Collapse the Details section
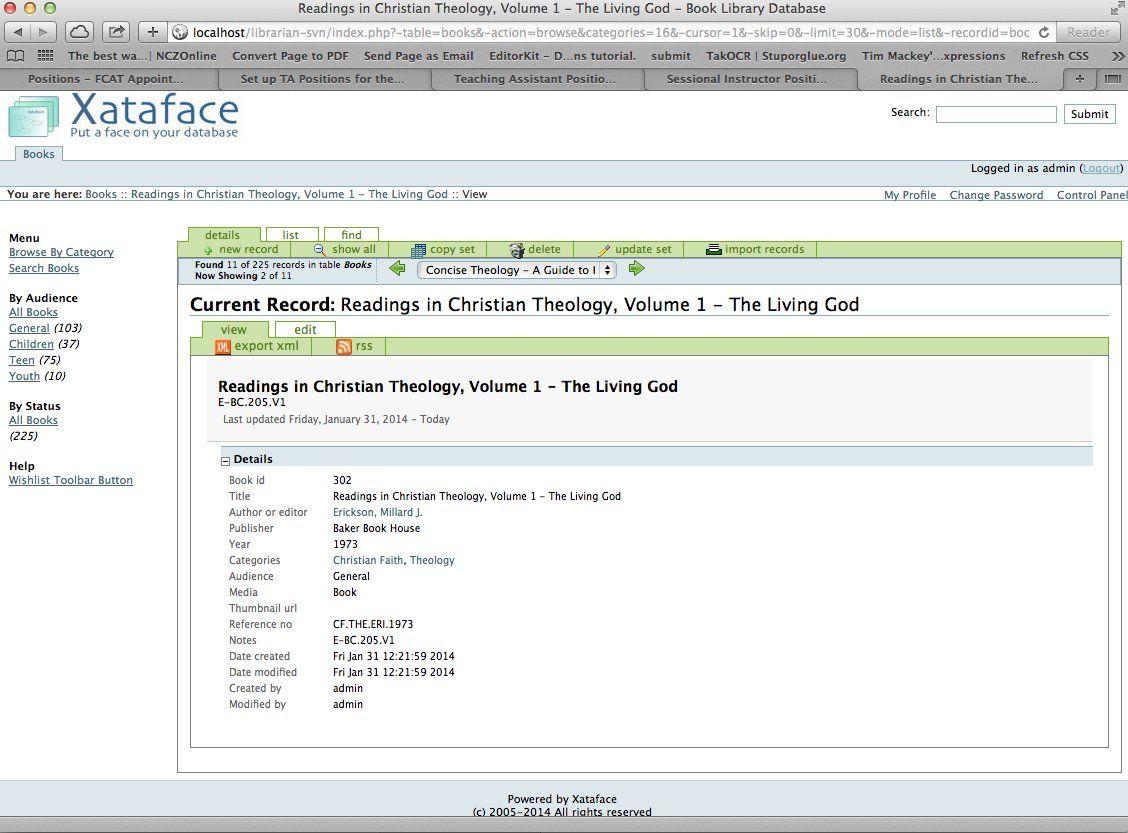 click(225, 461)
